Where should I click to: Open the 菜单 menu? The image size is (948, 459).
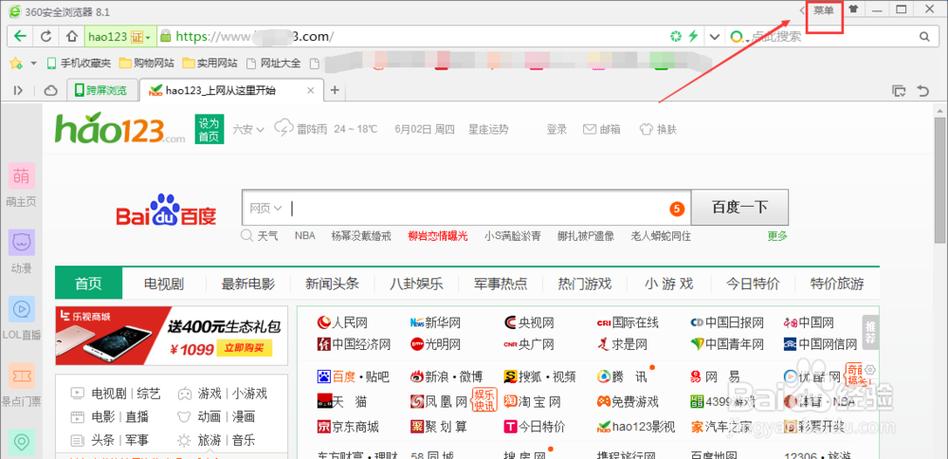click(823, 10)
